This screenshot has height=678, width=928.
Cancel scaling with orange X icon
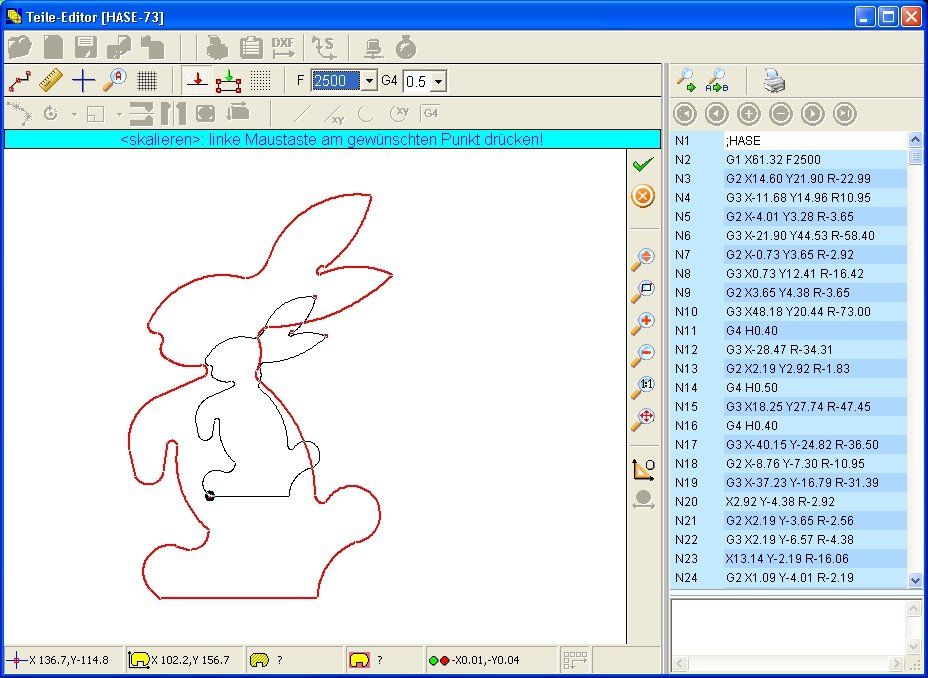pos(643,196)
